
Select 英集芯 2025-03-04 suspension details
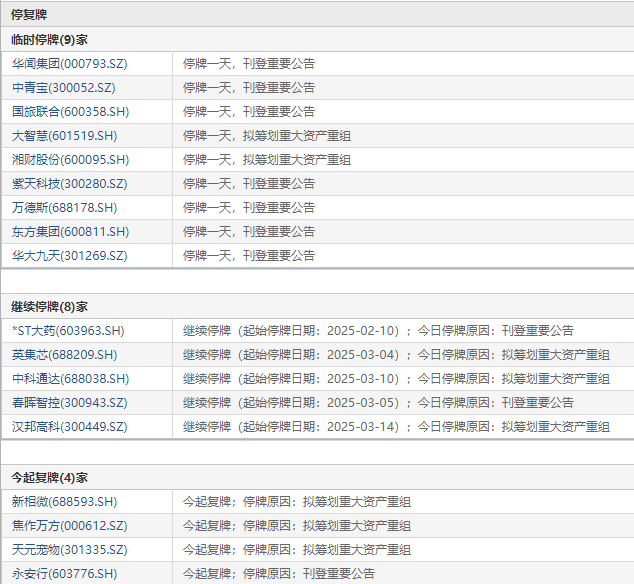396,355
